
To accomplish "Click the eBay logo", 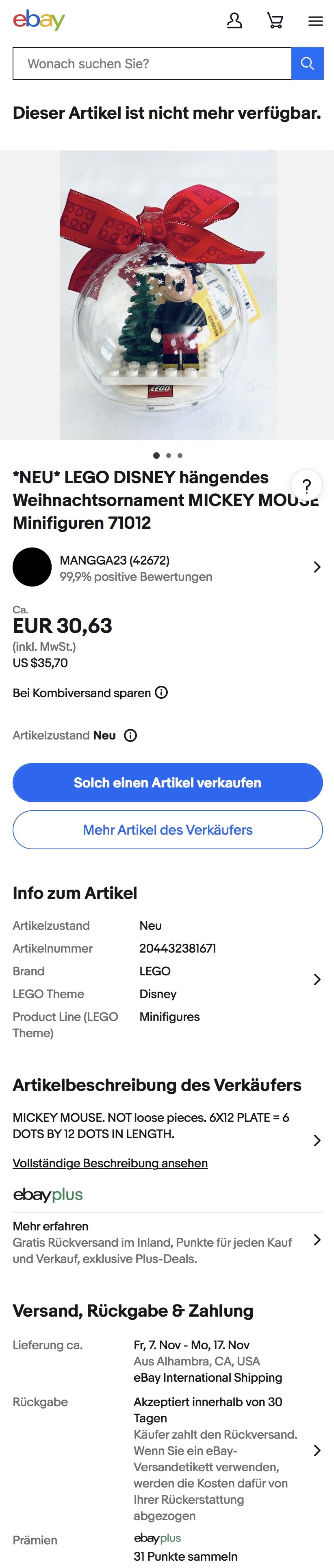I will coord(39,20).
